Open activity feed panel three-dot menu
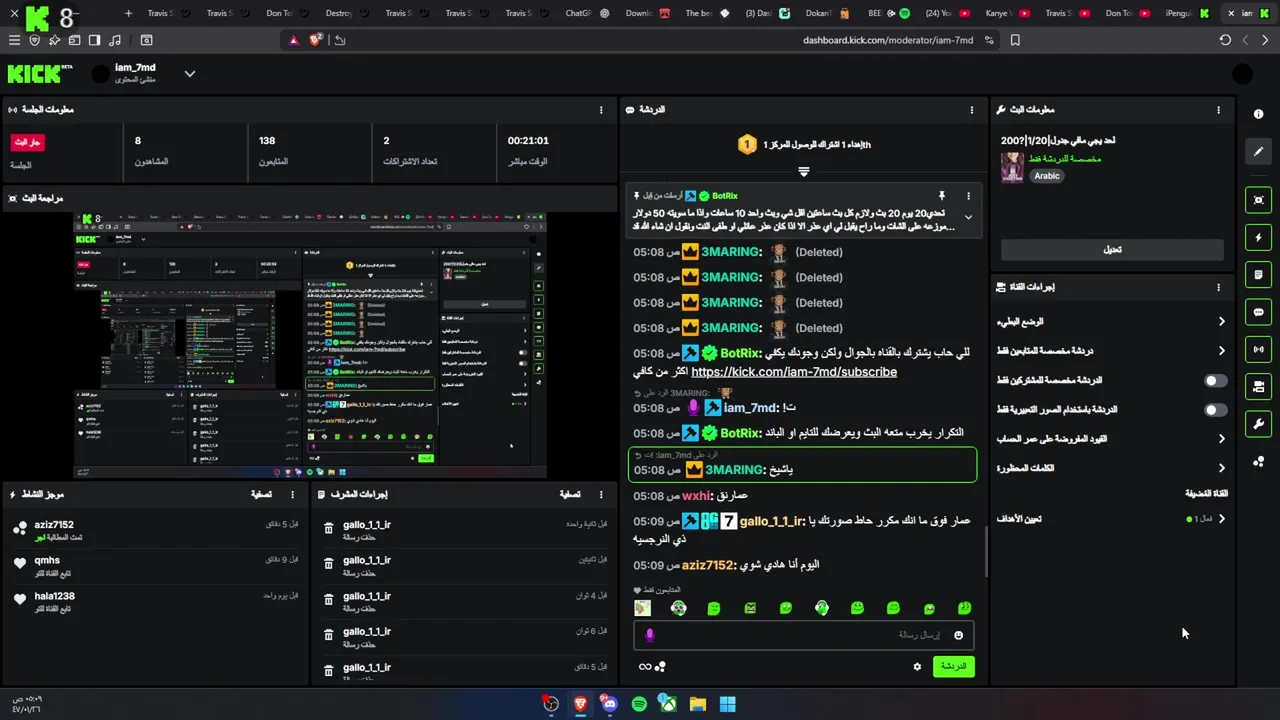The width and height of the screenshot is (1280, 720). coord(292,494)
